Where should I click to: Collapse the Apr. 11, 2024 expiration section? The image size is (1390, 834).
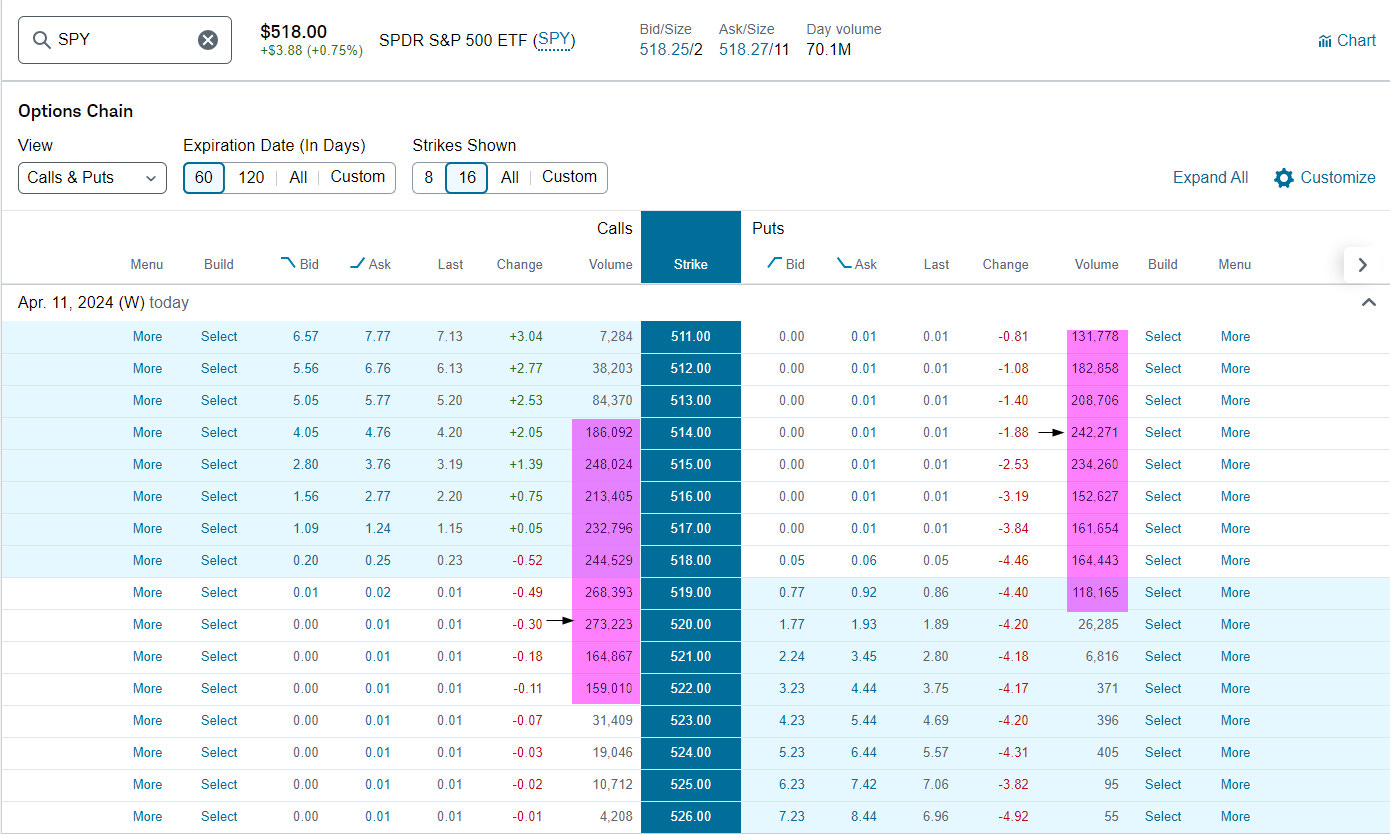(x=1369, y=302)
